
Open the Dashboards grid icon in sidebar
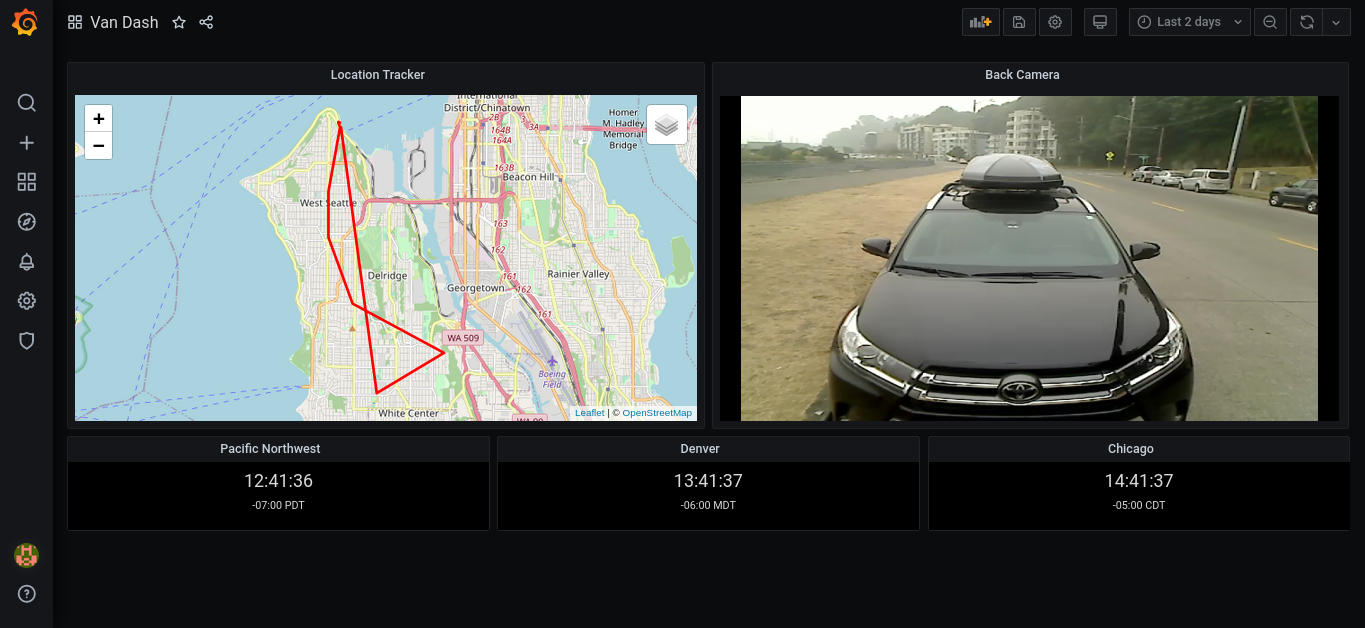point(27,182)
